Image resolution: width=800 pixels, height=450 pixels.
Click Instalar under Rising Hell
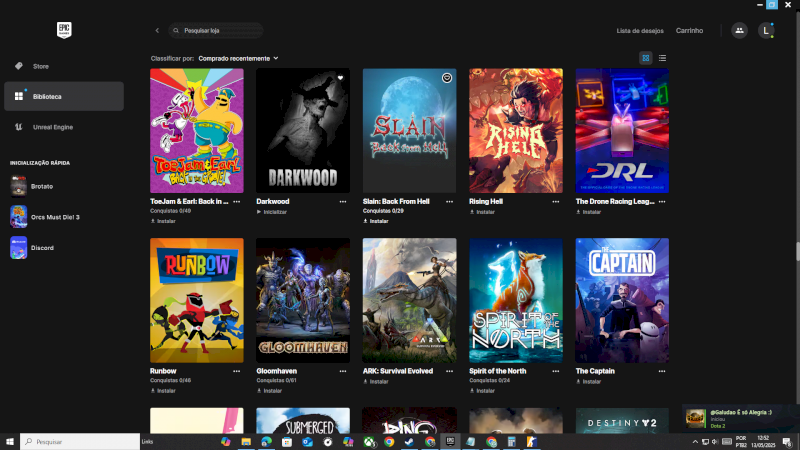click(485, 212)
